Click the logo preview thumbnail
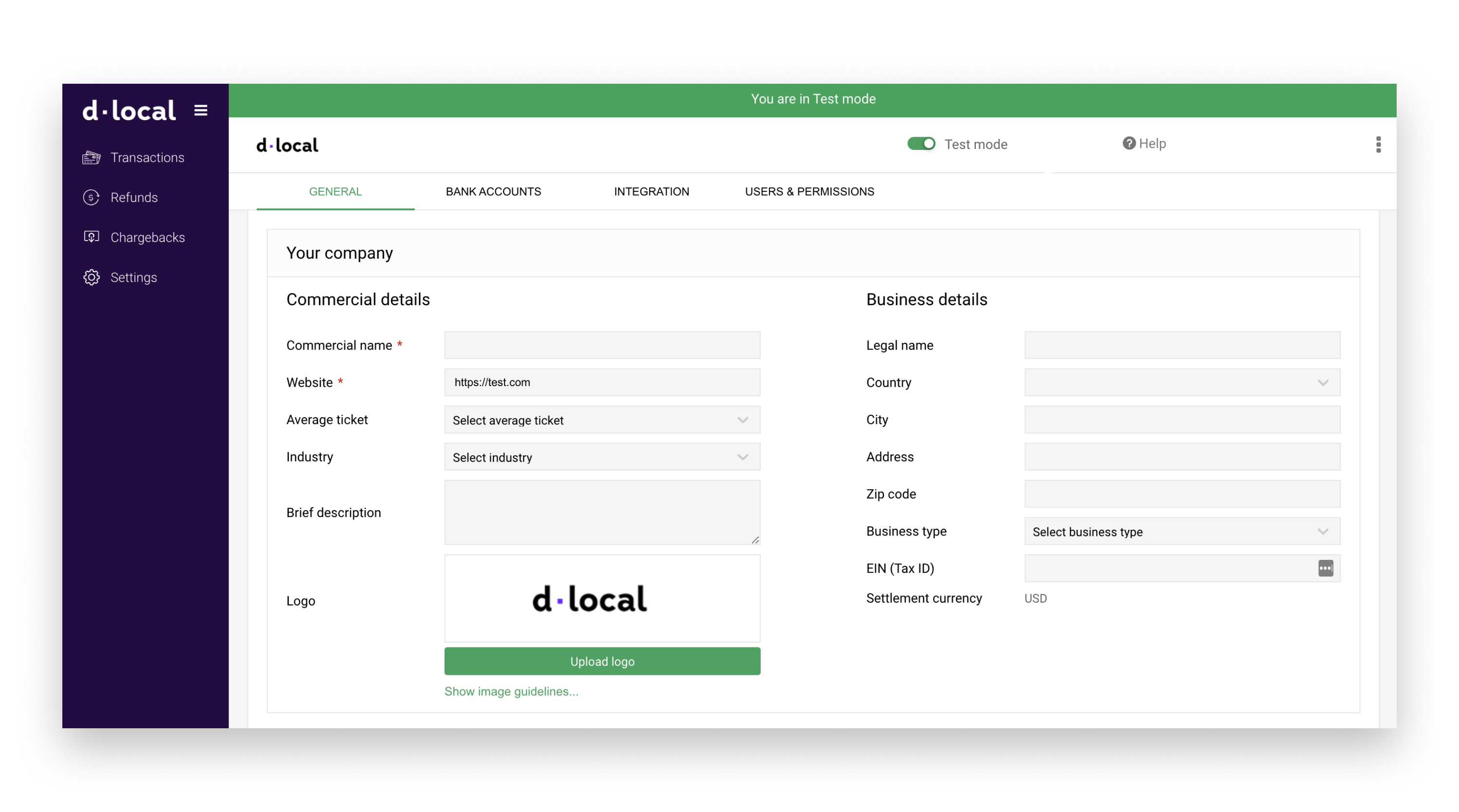 [x=602, y=598]
